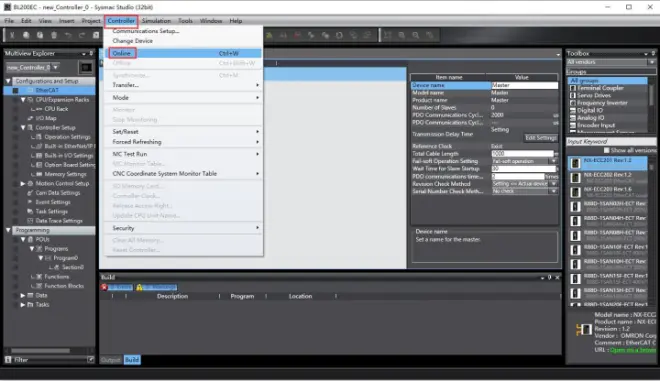Image resolution: width=660 pixels, height=381 pixels.
Task: Click the Filter icon in Multiview Explorer
Action: pyautogui.click(x=8, y=360)
